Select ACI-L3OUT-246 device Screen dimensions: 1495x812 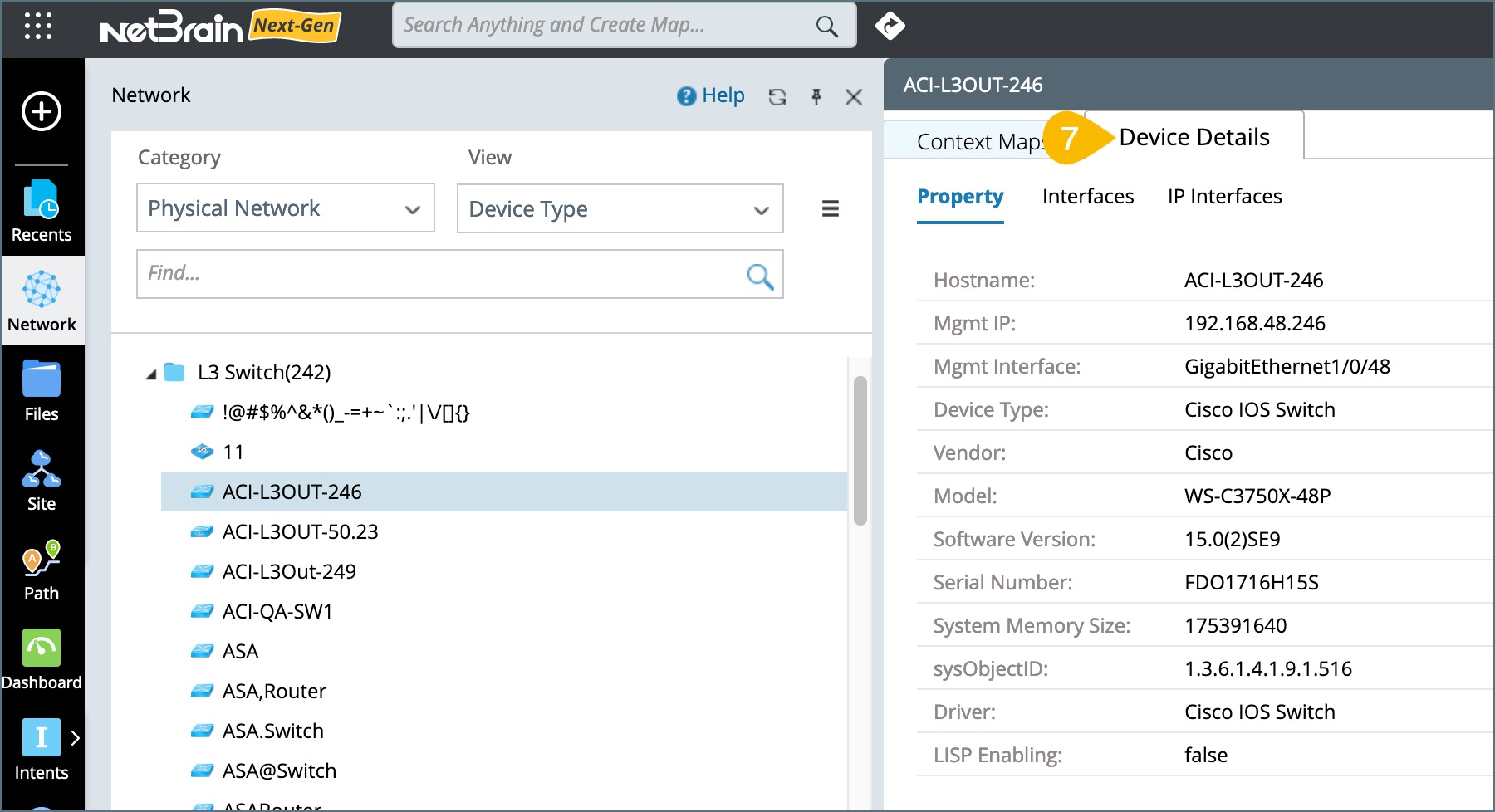click(x=504, y=492)
